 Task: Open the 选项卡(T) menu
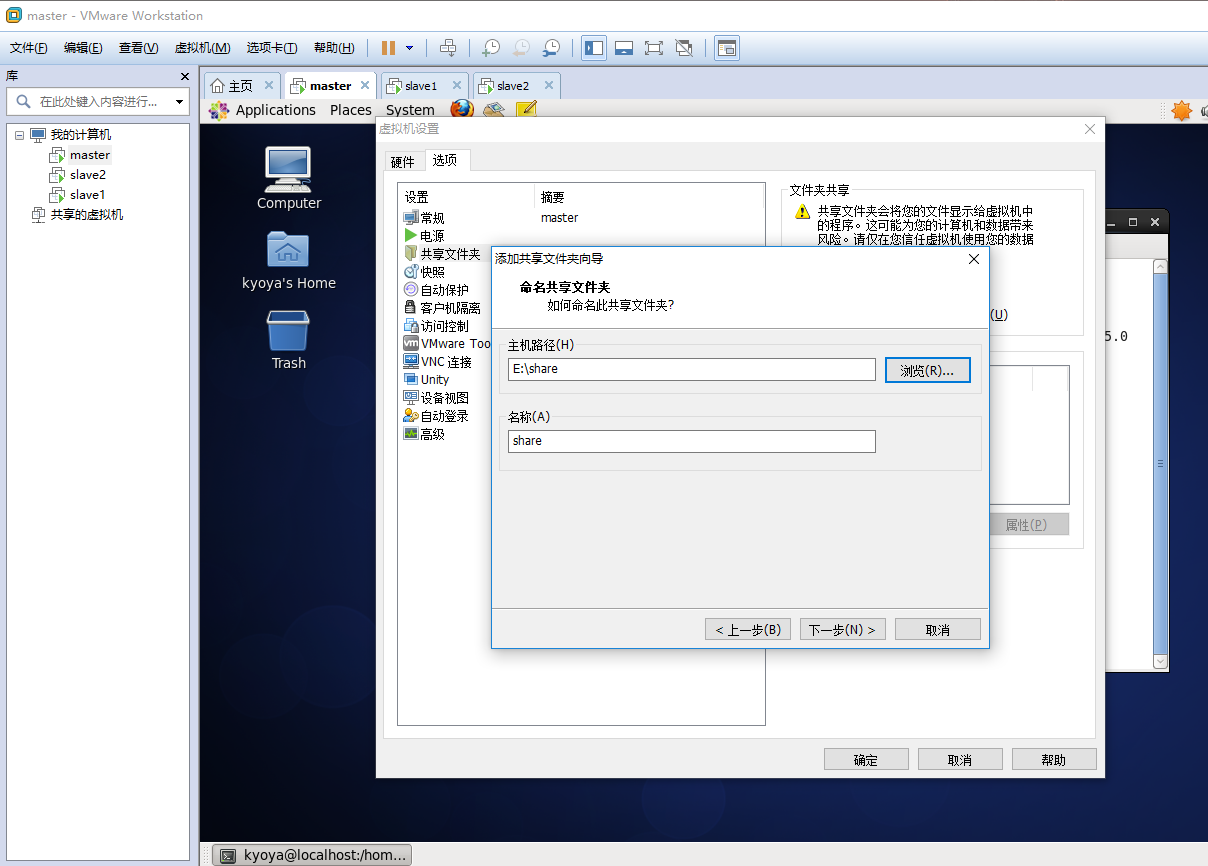tap(272, 48)
